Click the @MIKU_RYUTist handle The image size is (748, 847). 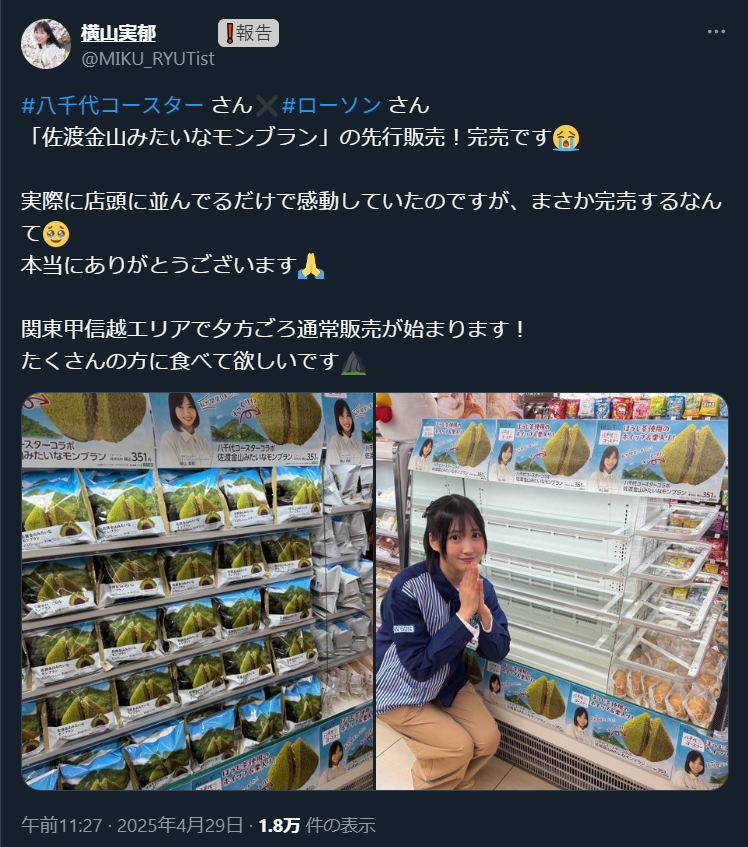click(147, 58)
